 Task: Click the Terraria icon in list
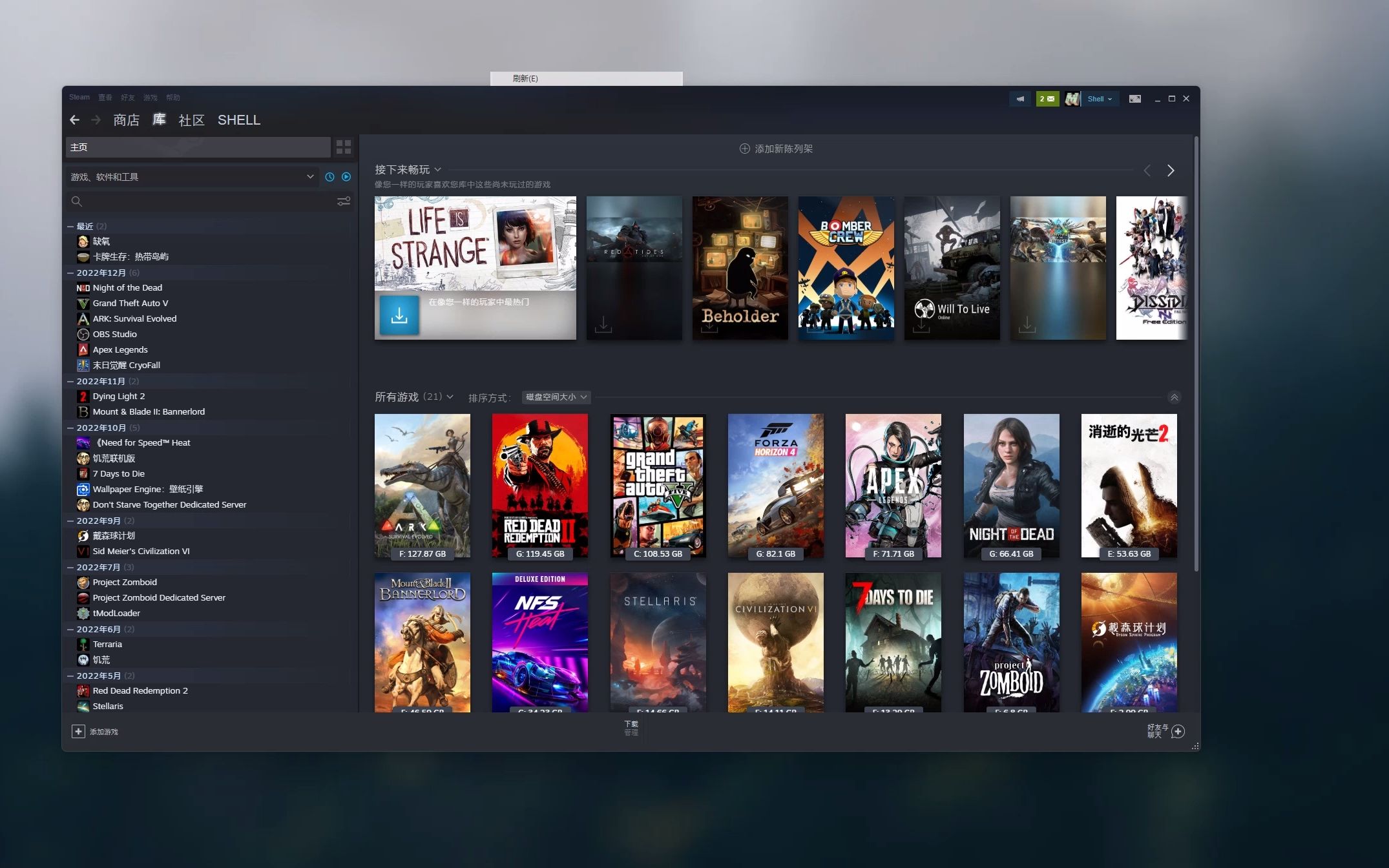(83, 645)
